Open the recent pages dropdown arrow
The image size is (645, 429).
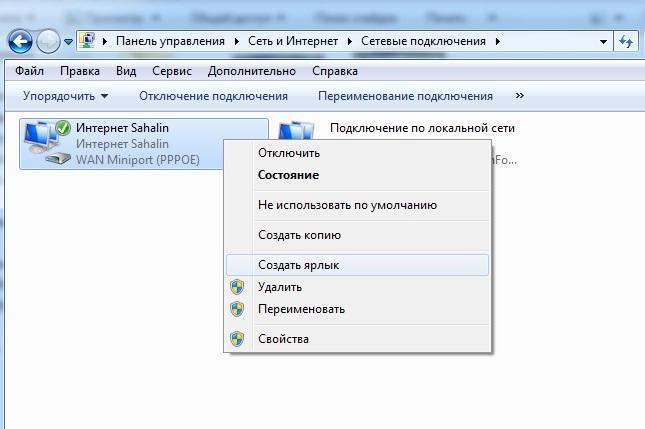coord(68,42)
